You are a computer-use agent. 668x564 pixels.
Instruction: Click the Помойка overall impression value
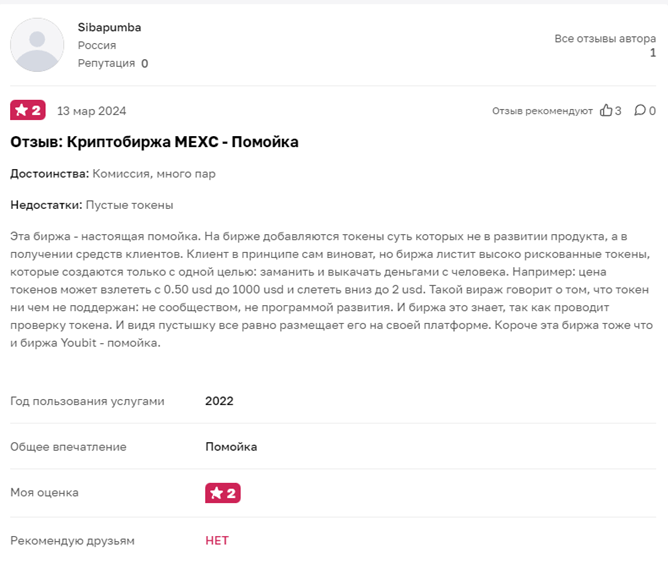(x=231, y=447)
